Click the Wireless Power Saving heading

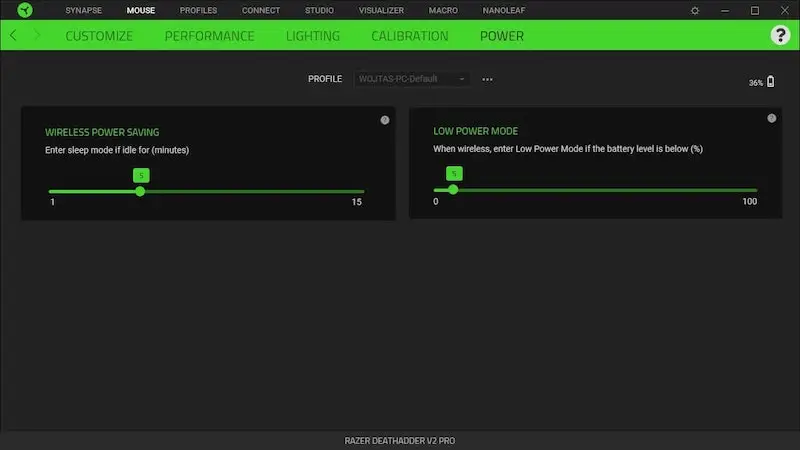[102, 132]
